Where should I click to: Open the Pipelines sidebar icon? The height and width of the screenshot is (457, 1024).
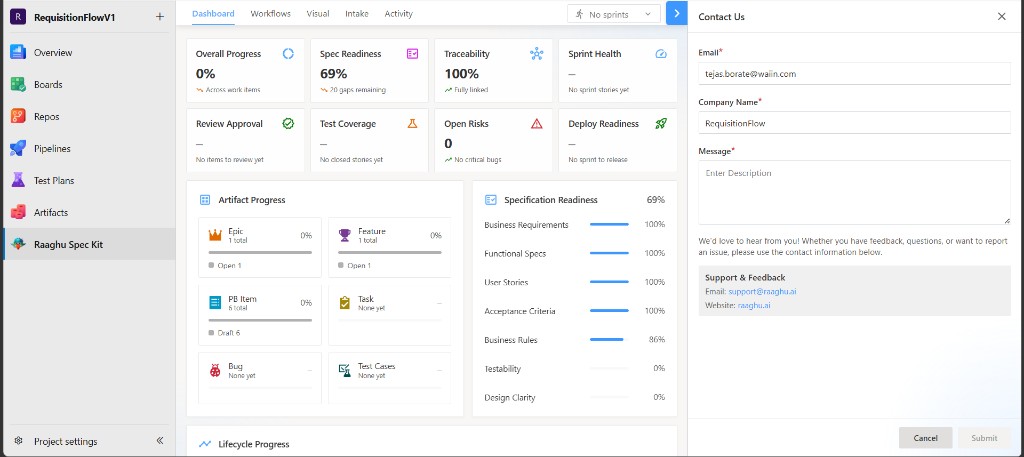coord(18,148)
